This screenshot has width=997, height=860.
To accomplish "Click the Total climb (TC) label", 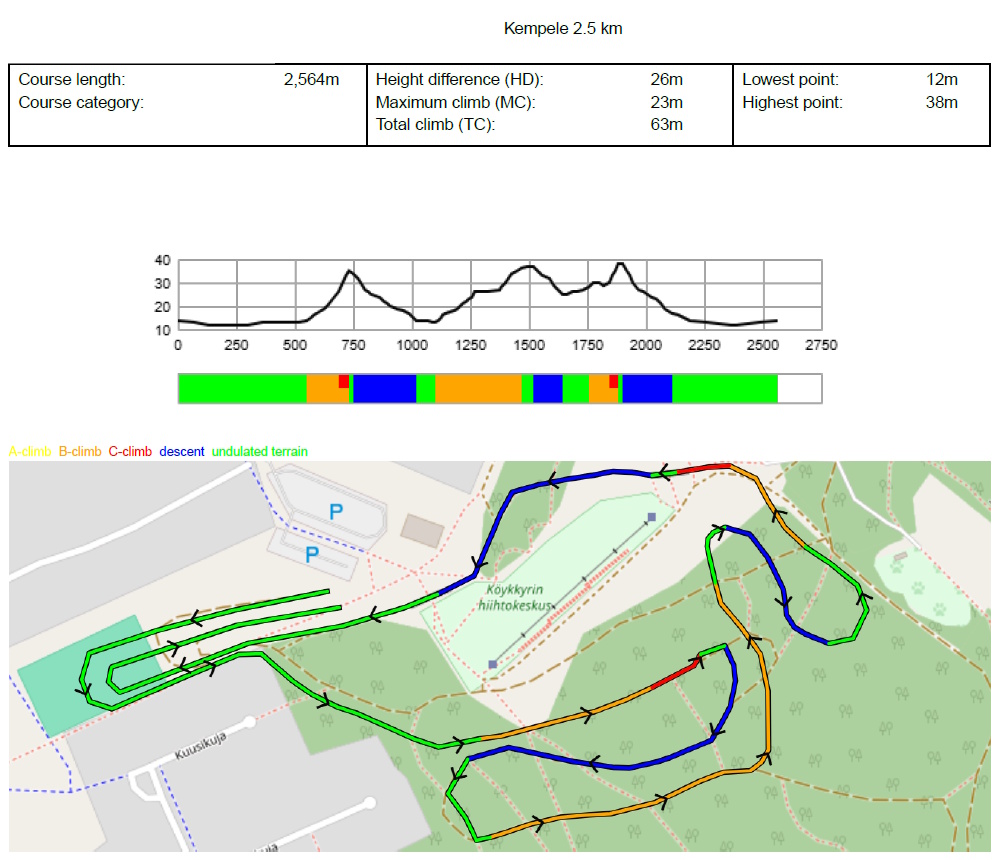I will point(435,125).
